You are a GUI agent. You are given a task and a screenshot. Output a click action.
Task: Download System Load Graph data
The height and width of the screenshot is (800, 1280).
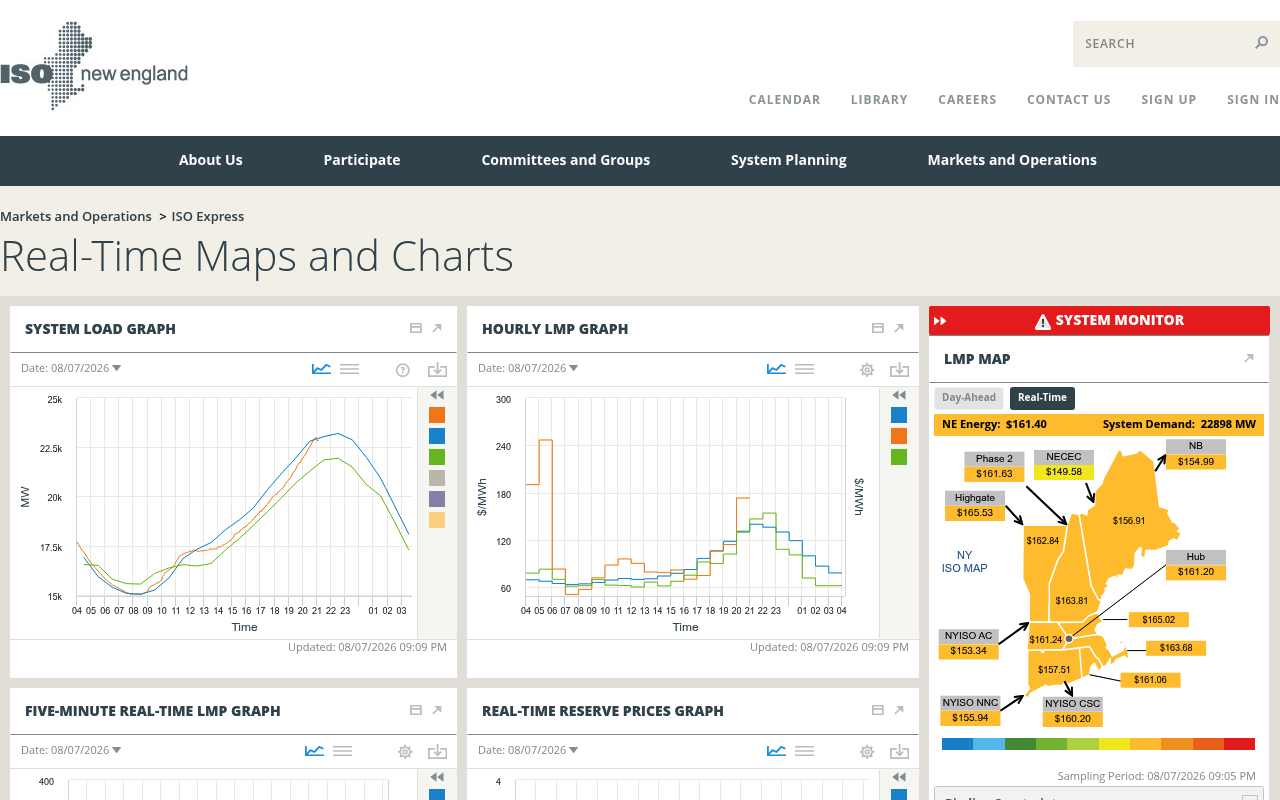pos(437,370)
